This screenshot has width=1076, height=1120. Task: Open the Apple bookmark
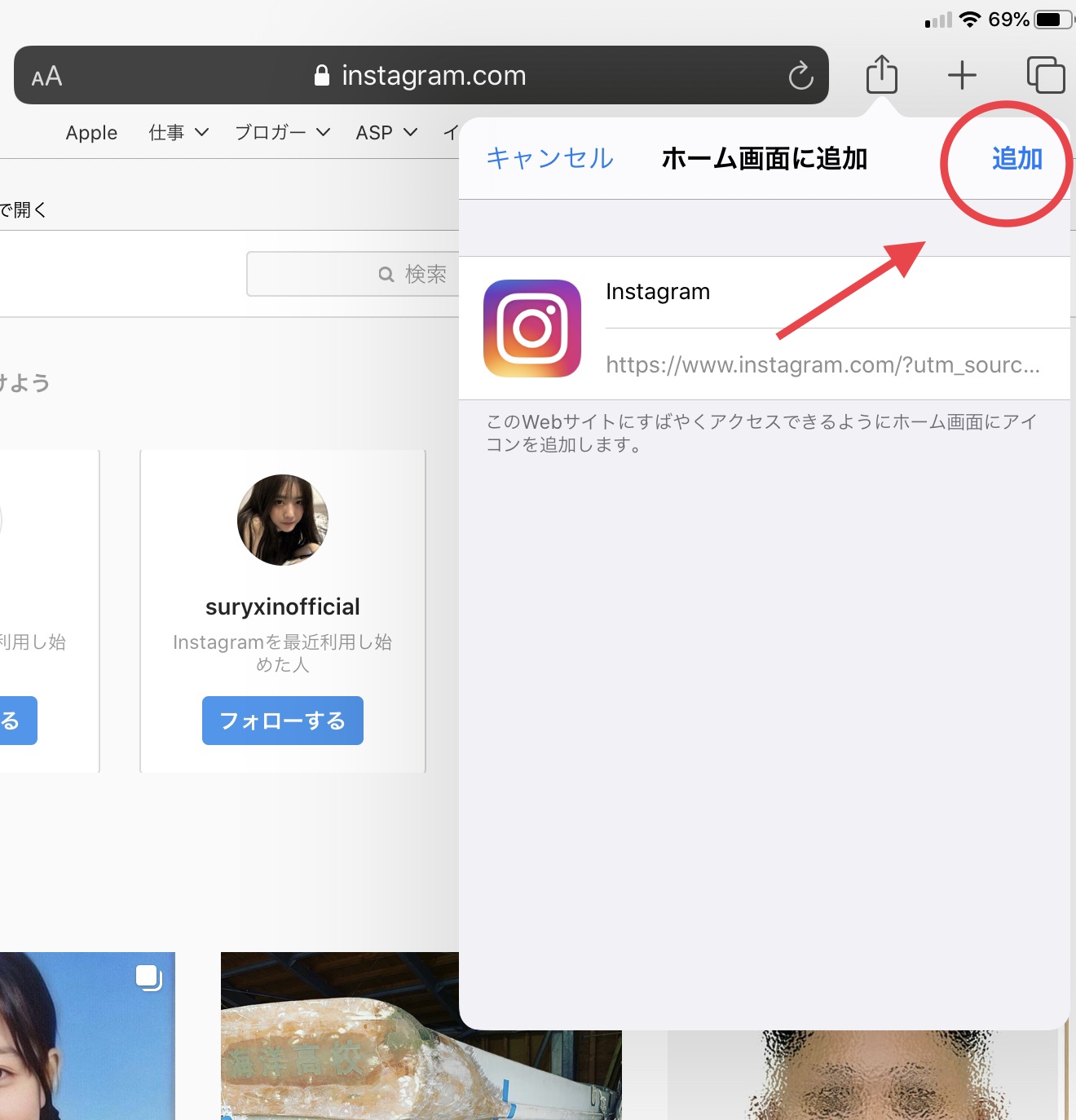coord(91,133)
